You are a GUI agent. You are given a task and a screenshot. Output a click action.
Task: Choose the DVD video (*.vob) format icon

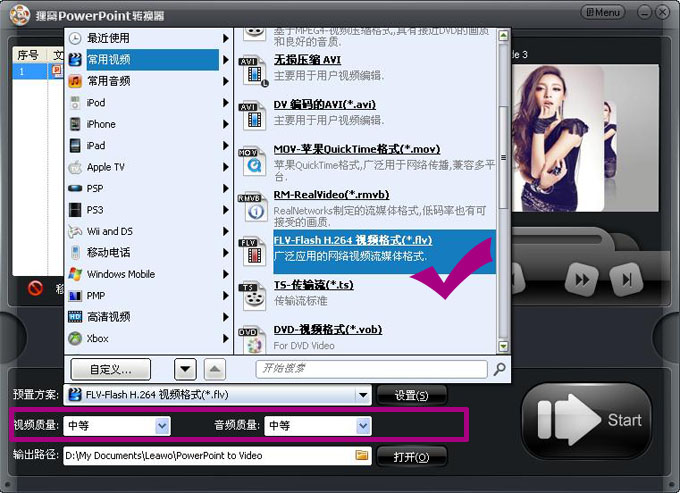253,338
